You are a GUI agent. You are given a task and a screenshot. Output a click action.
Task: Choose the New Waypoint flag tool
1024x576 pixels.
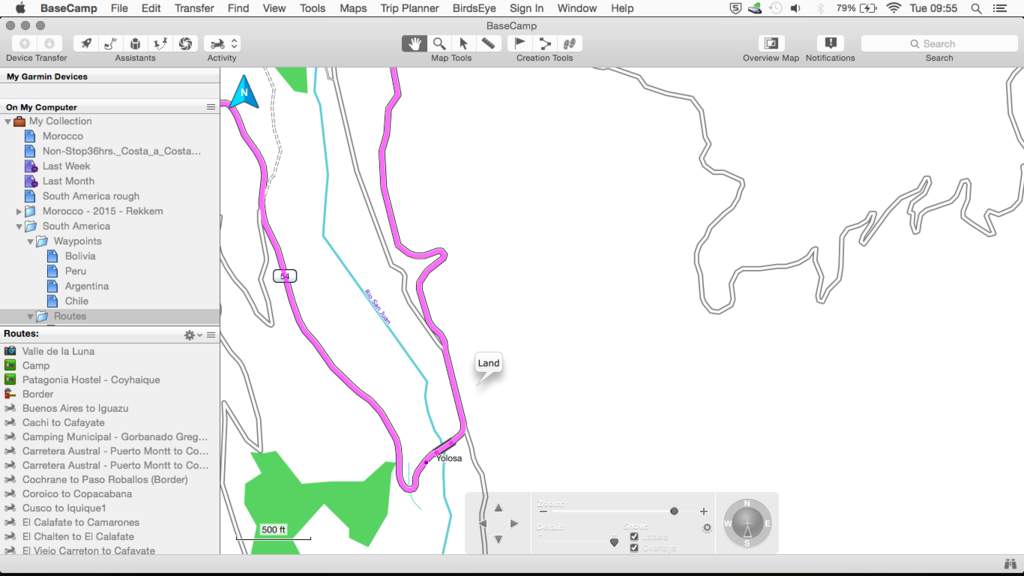coord(520,44)
